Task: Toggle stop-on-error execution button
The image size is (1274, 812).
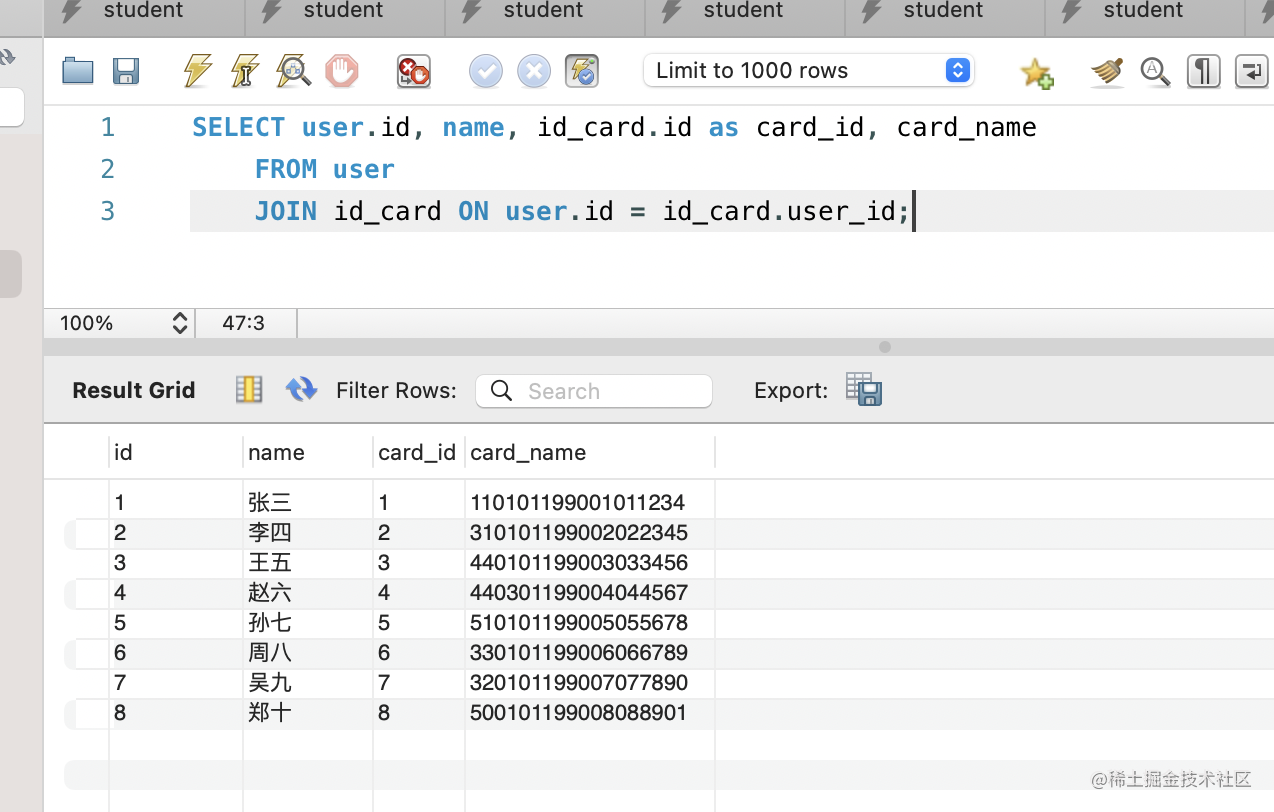Action: point(413,71)
